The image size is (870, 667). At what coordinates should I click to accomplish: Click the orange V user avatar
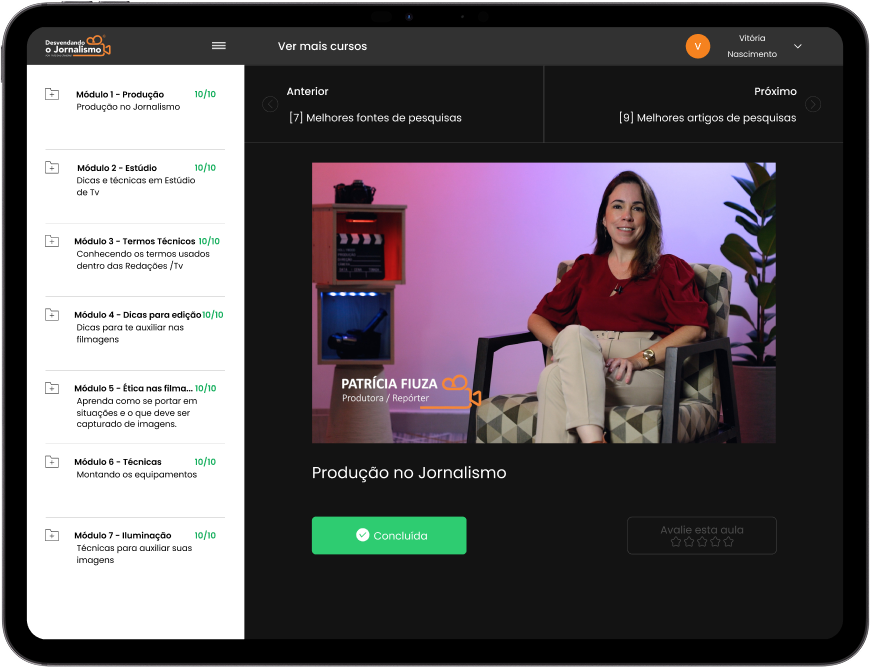pos(697,46)
